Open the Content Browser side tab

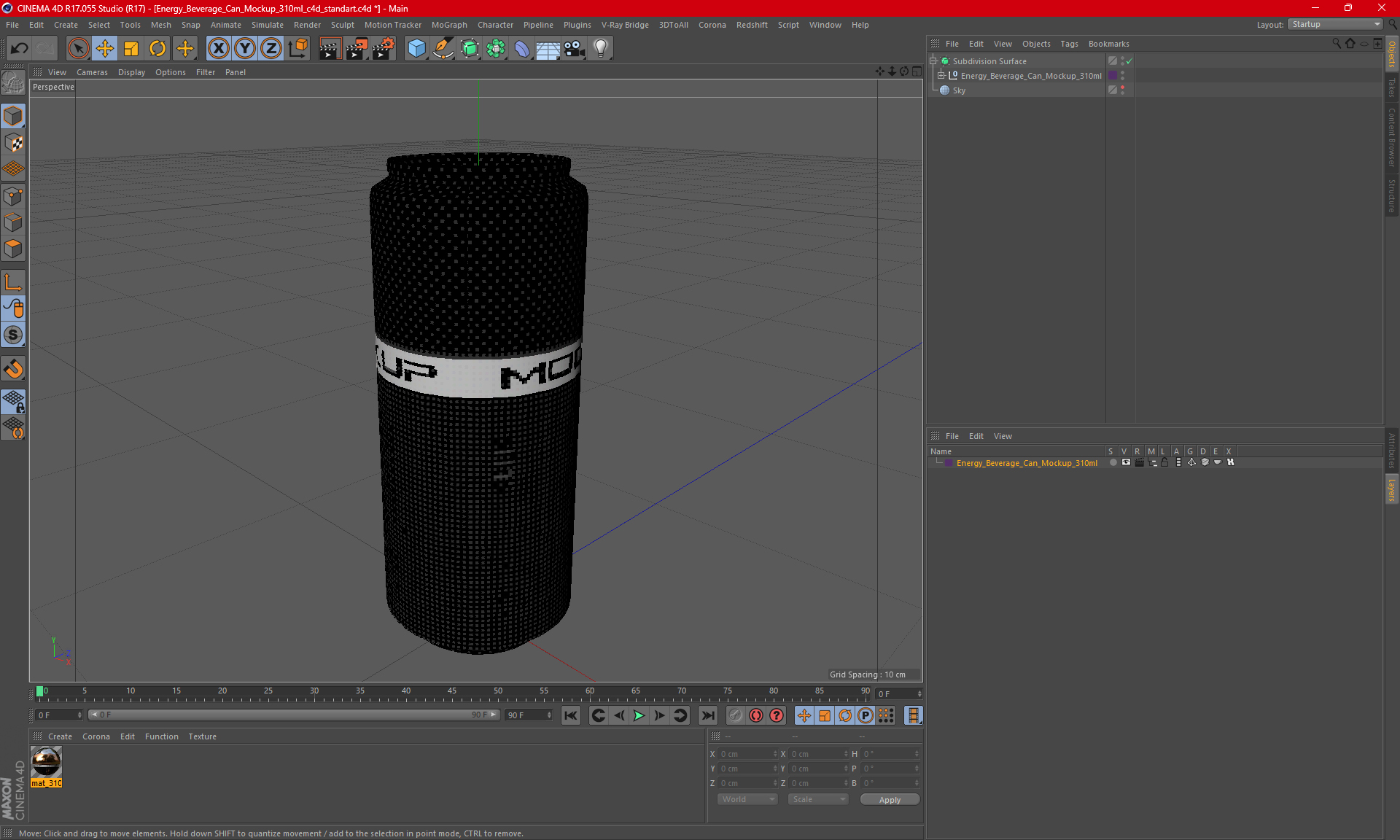pyautogui.click(x=1391, y=137)
